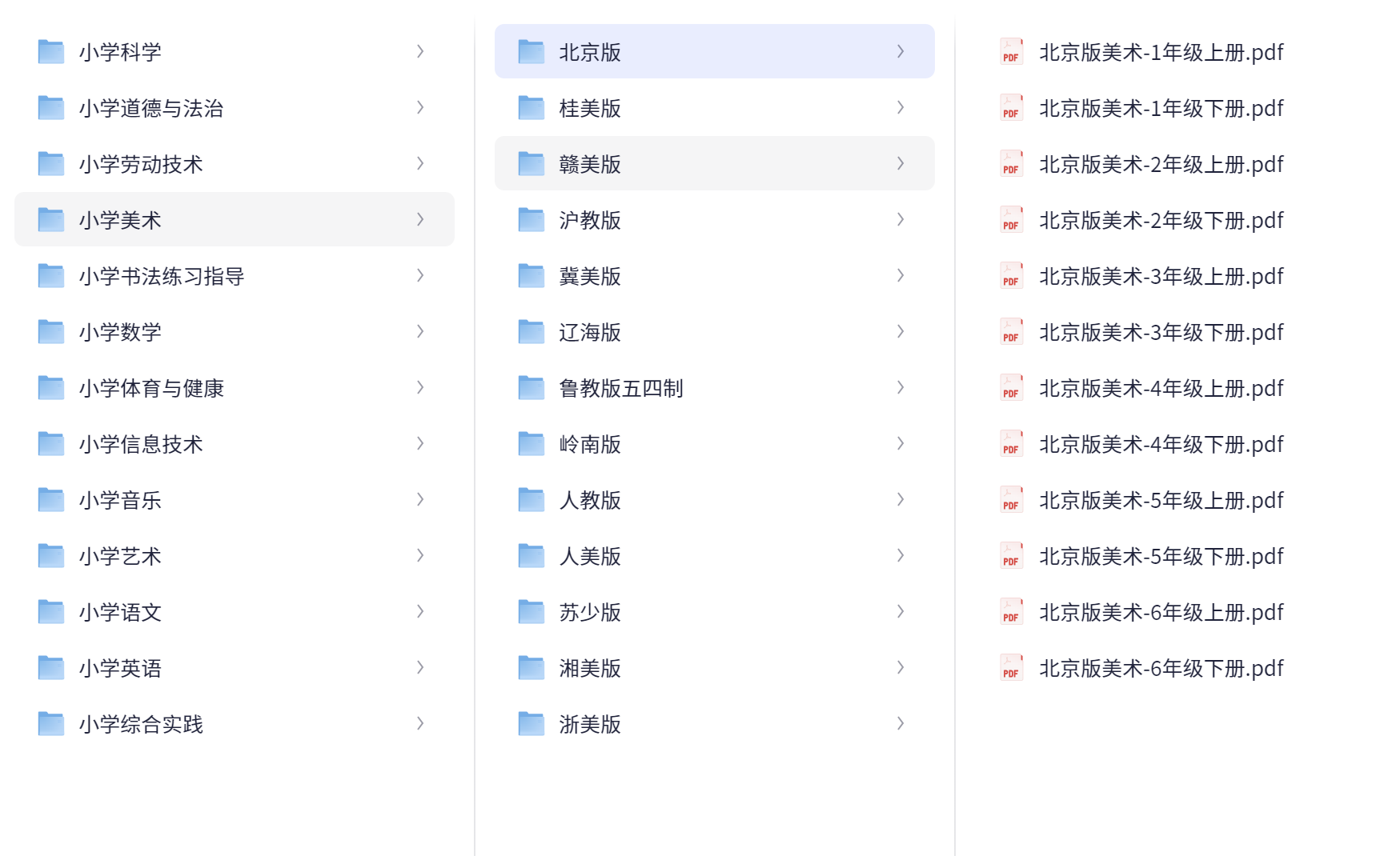Expand the 湘美版 chevron arrow
1400x856 pixels.
pyautogui.click(x=901, y=667)
